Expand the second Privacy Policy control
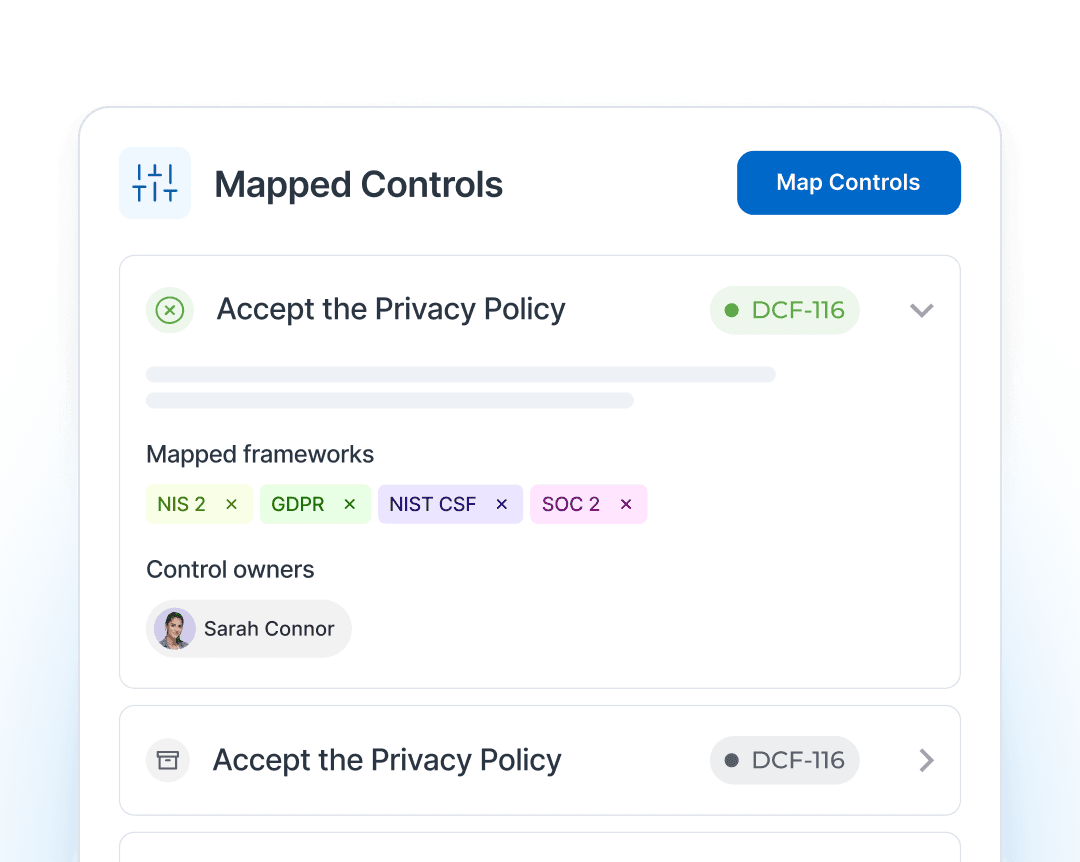 (926, 760)
